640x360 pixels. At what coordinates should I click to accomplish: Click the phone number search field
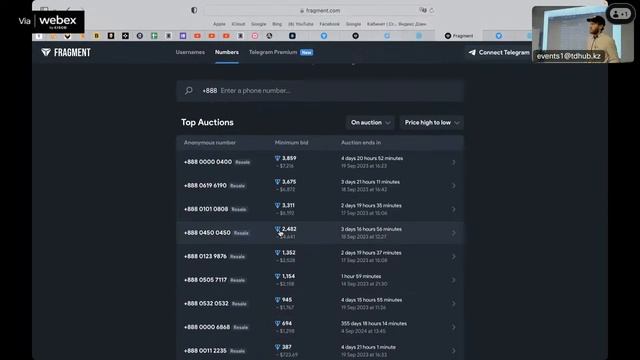click(x=320, y=91)
